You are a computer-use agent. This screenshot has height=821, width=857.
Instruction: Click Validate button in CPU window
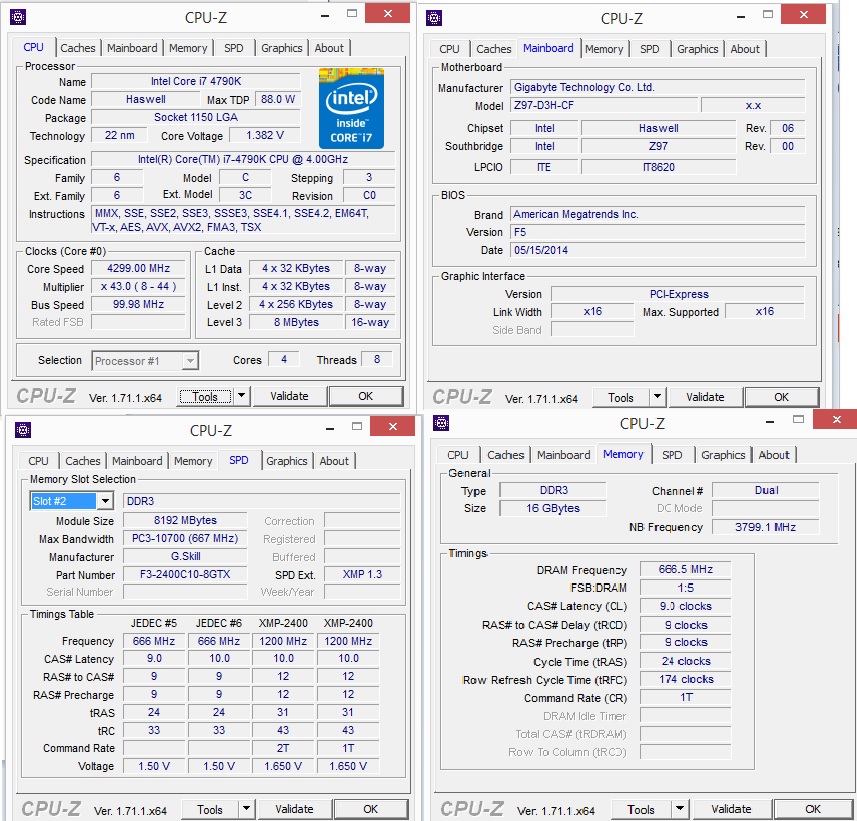click(x=289, y=396)
